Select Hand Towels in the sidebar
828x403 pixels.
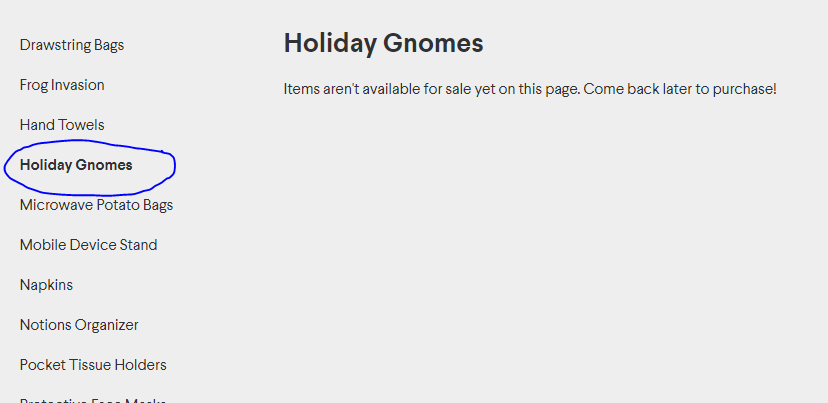click(62, 125)
